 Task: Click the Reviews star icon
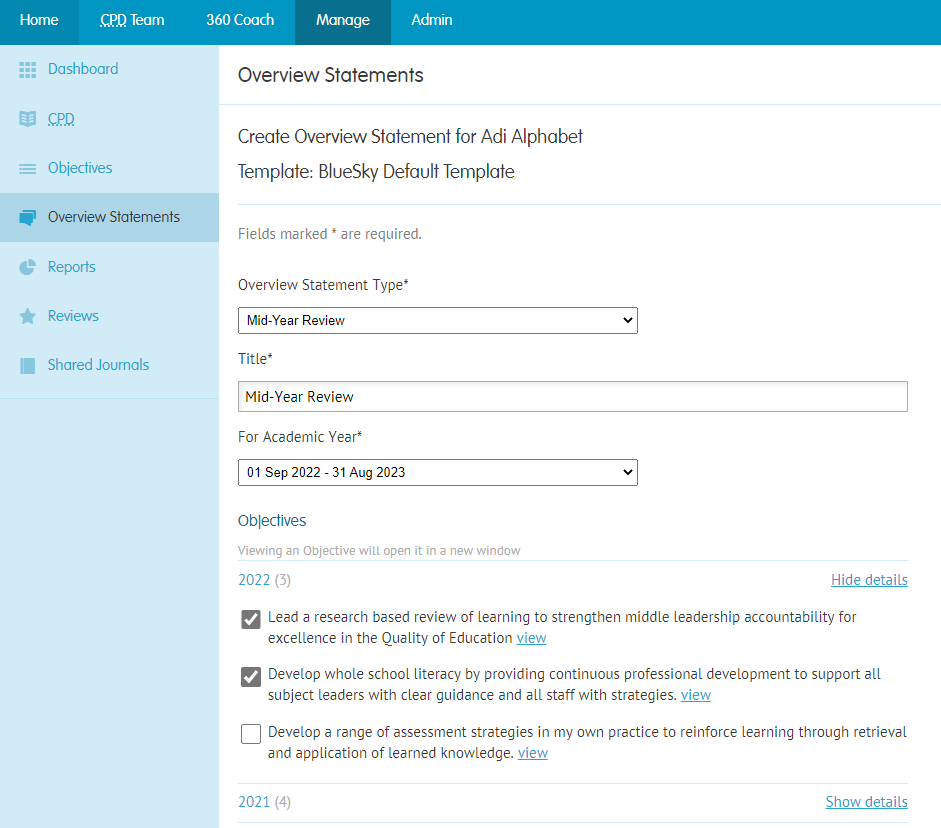point(28,316)
